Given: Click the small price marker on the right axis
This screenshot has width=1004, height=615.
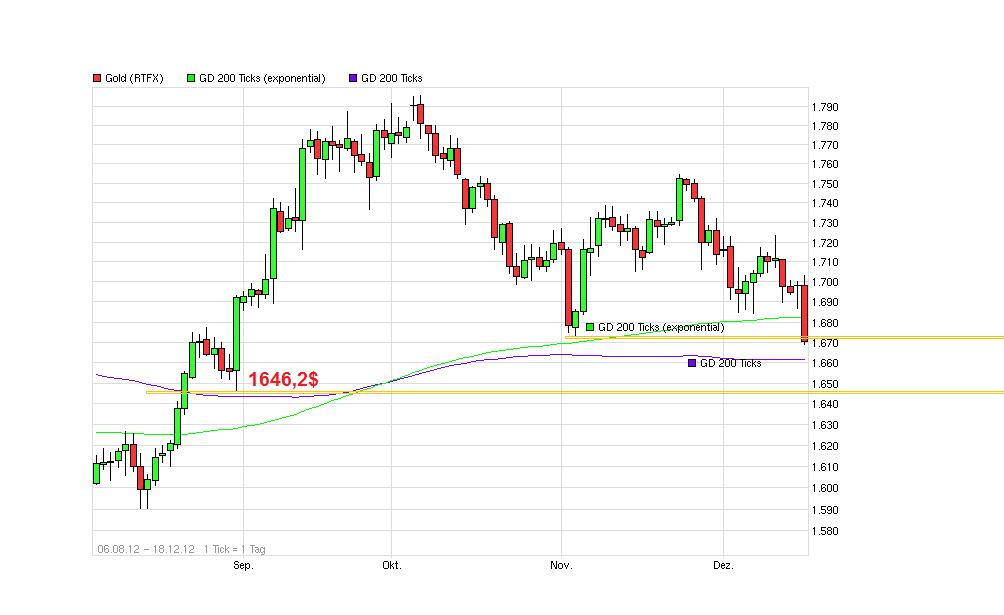Looking at the screenshot, I should (803, 340).
